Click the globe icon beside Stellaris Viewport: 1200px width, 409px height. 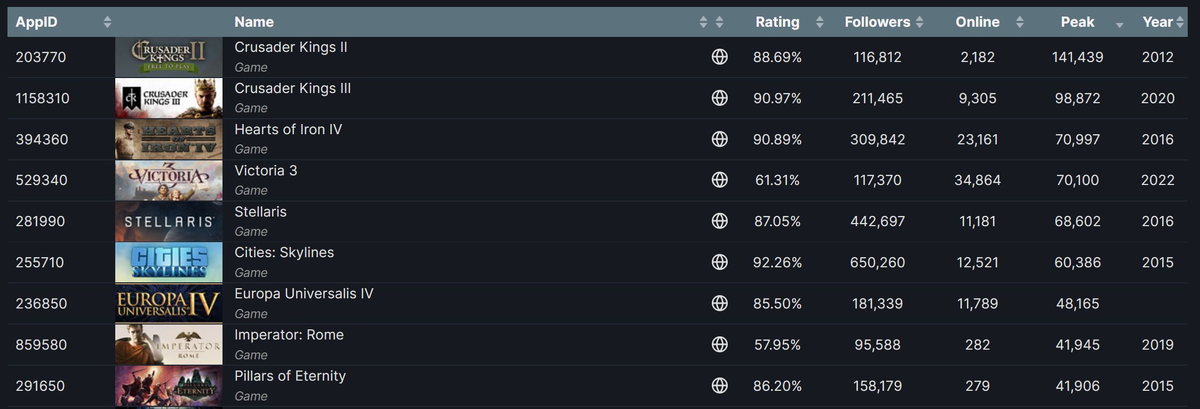click(718, 222)
